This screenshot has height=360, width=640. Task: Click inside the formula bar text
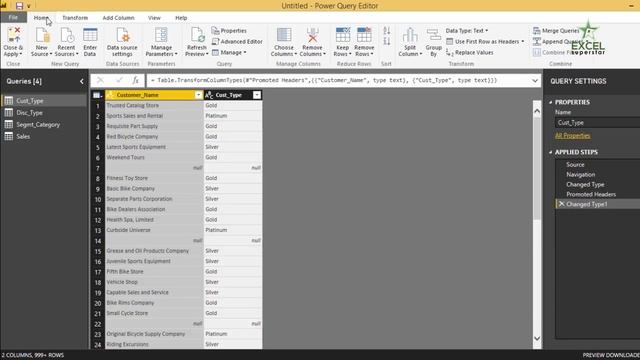coord(324,80)
